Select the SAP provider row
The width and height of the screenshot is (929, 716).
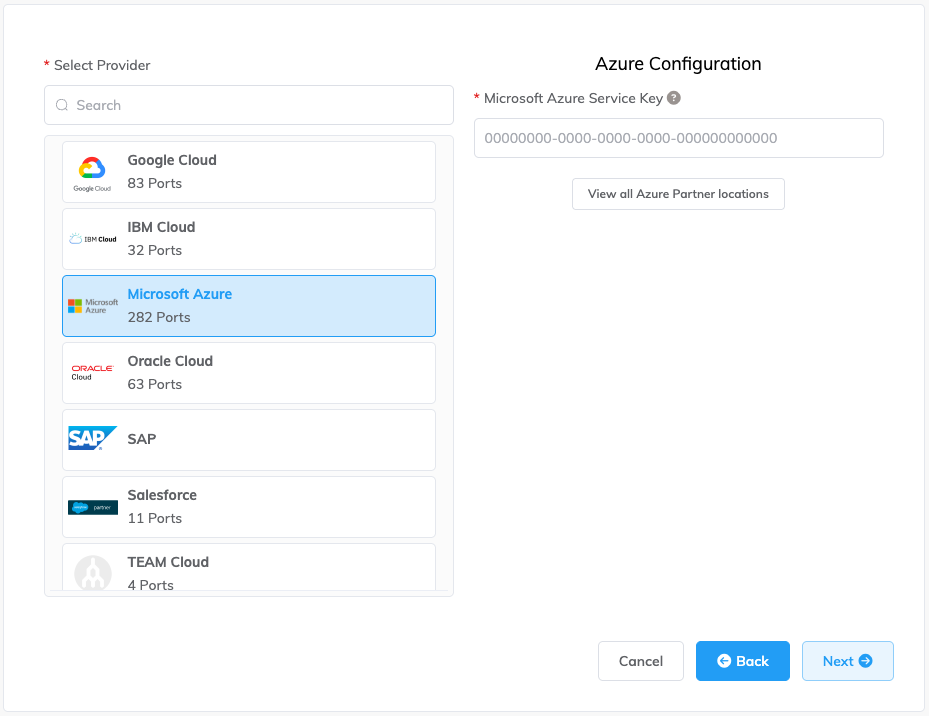(x=248, y=439)
